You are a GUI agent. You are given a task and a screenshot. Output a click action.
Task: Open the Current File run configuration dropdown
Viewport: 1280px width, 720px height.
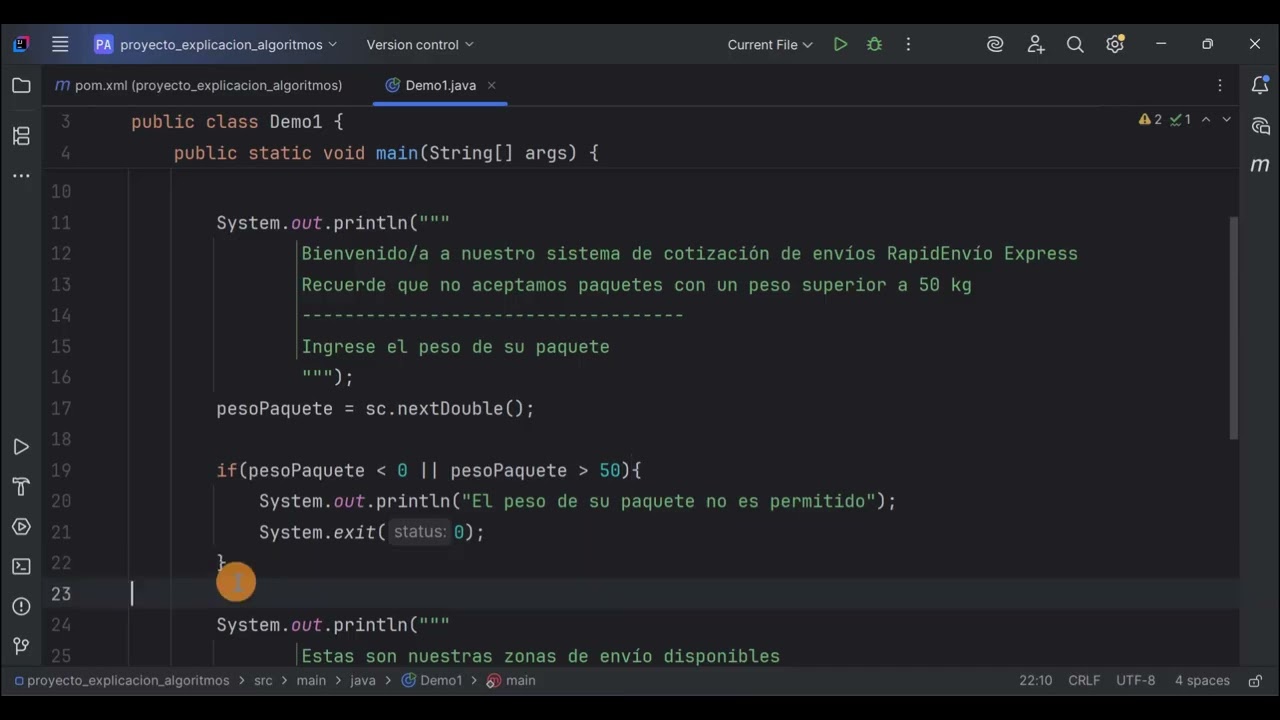(x=770, y=45)
